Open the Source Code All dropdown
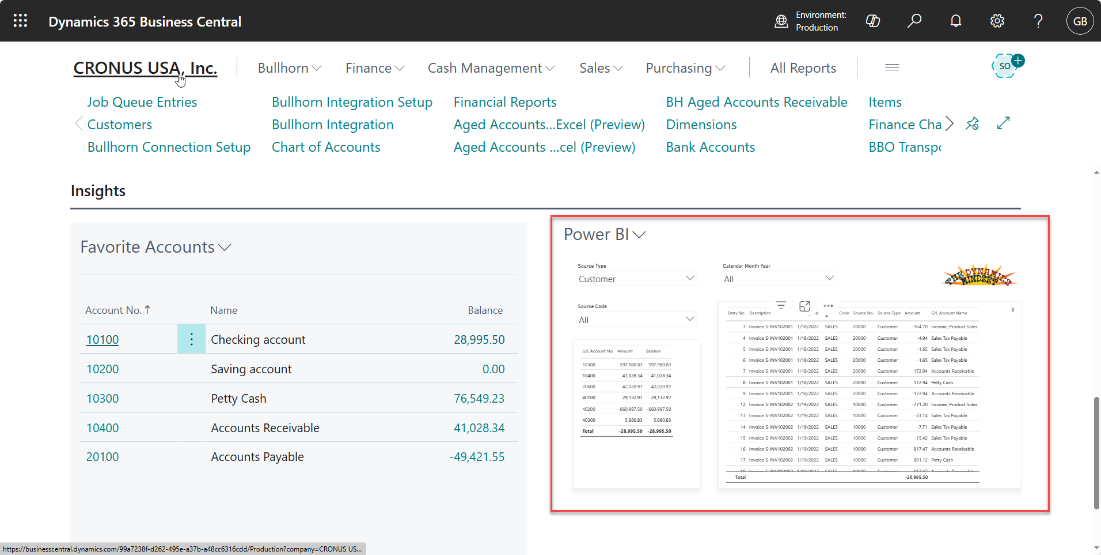The height and width of the screenshot is (555, 1101). 636,320
